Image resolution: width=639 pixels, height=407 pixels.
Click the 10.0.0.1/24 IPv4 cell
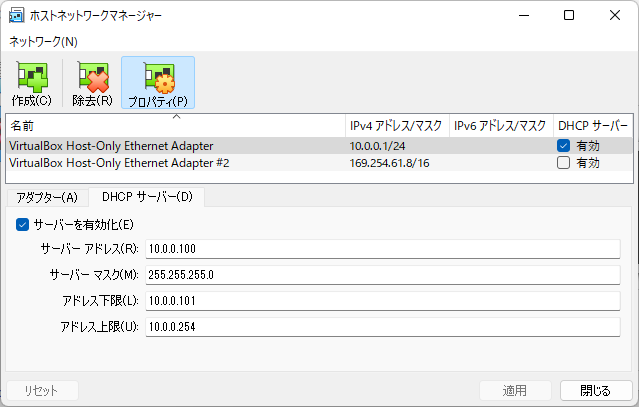tap(377, 146)
